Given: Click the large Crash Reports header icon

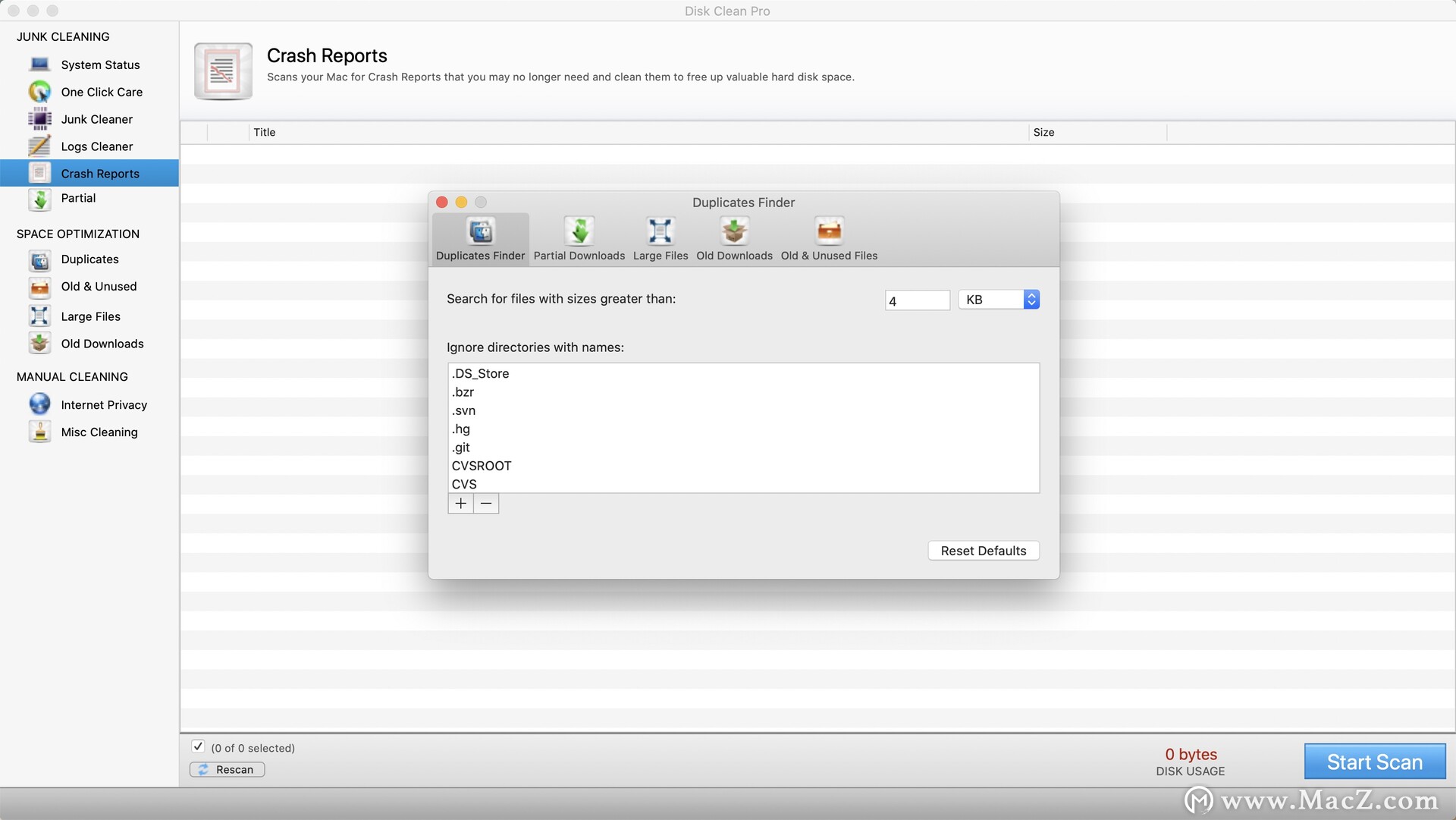Looking at the screenshot, I should (x=223, y=71).
